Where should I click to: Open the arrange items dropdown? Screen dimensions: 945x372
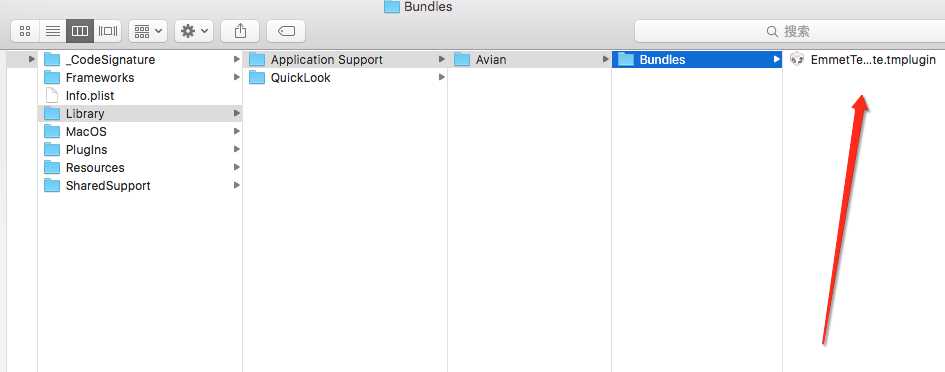(x=148, y=31)
